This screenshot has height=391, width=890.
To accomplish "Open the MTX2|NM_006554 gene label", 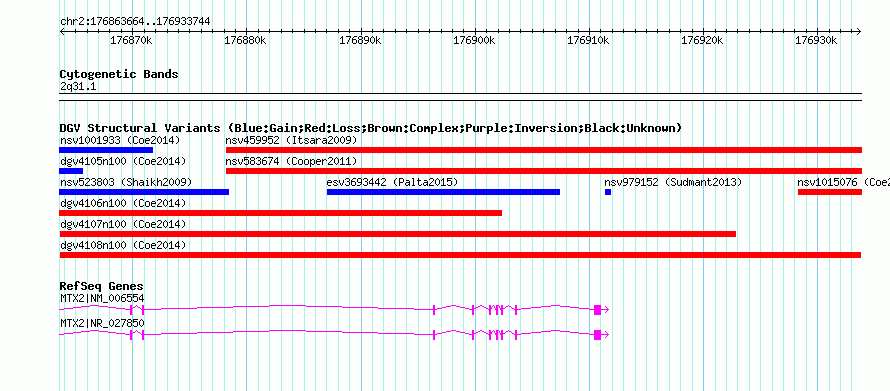I will 102,298.
